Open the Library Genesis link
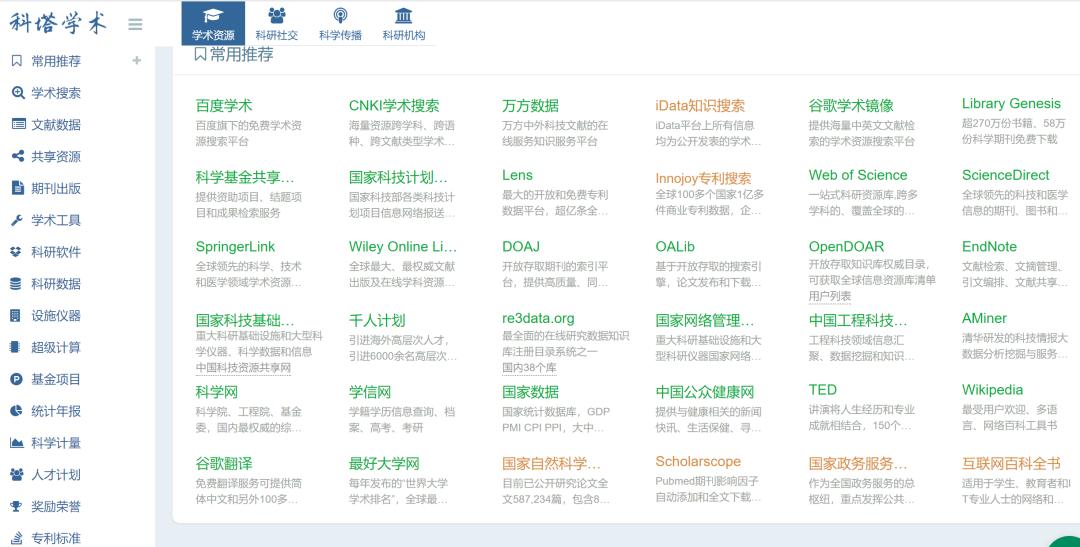1080x547 pixels. pos(1011,104)
